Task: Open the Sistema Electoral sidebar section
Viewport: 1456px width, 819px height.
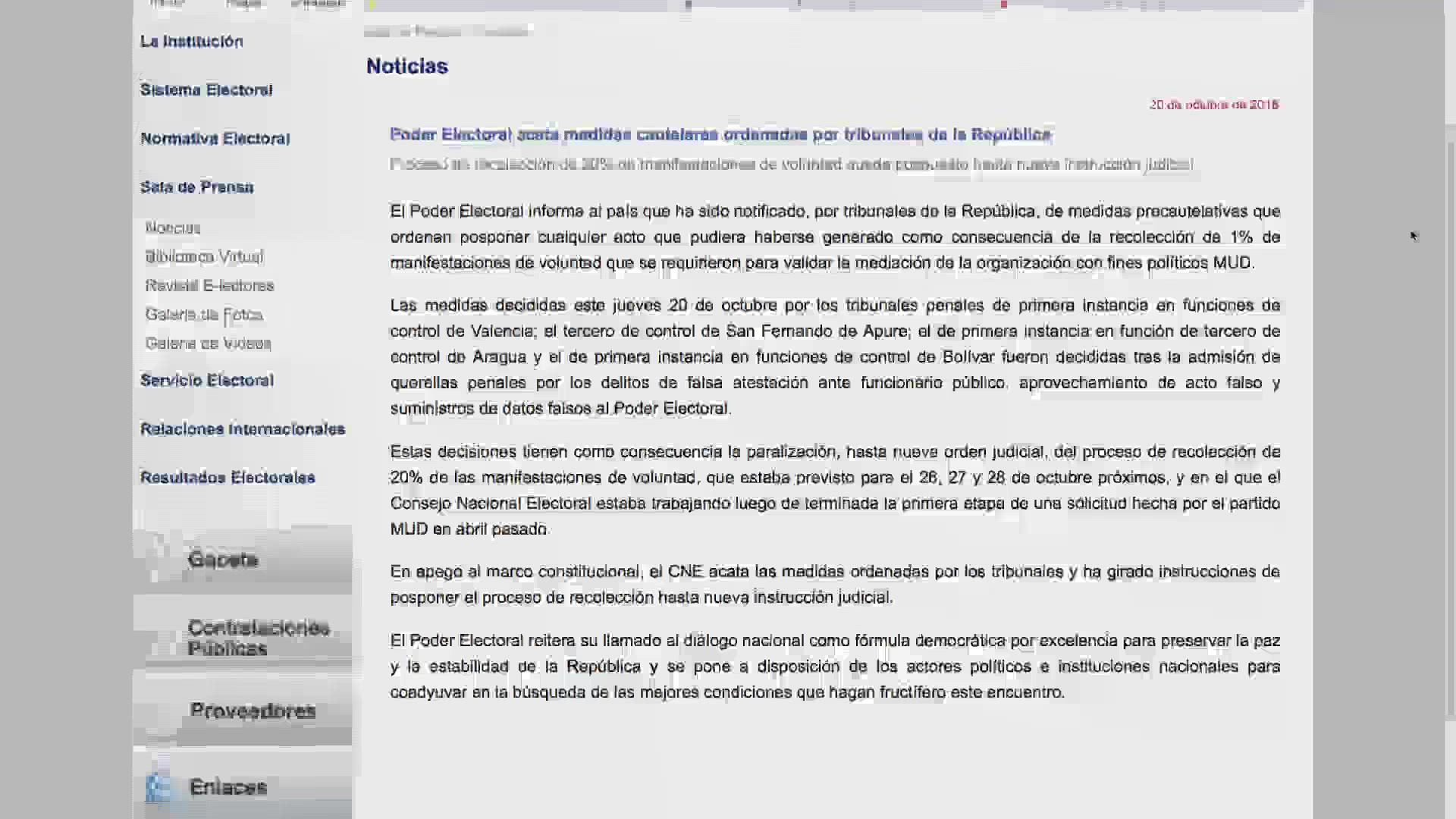Action: (x=206, y=90)
